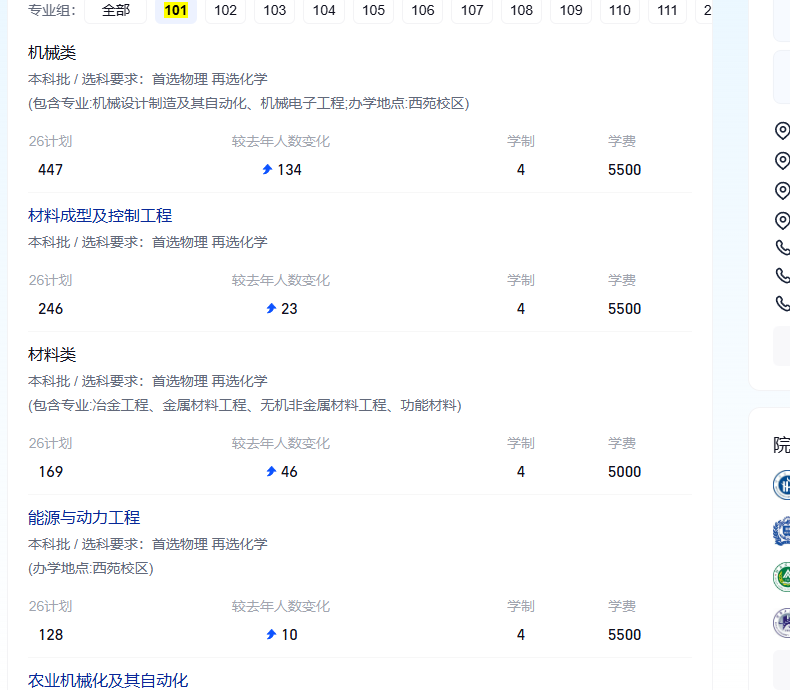Click the up arrow beside 134
This screenshot has height=690, width=790.
click(268, 169)
